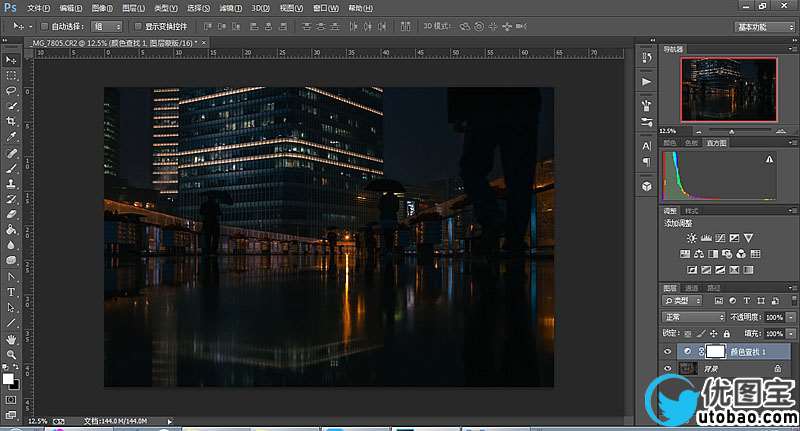Toggle the layer filter switch
This screenshot has width=800, height=431.
pos(794,300)
